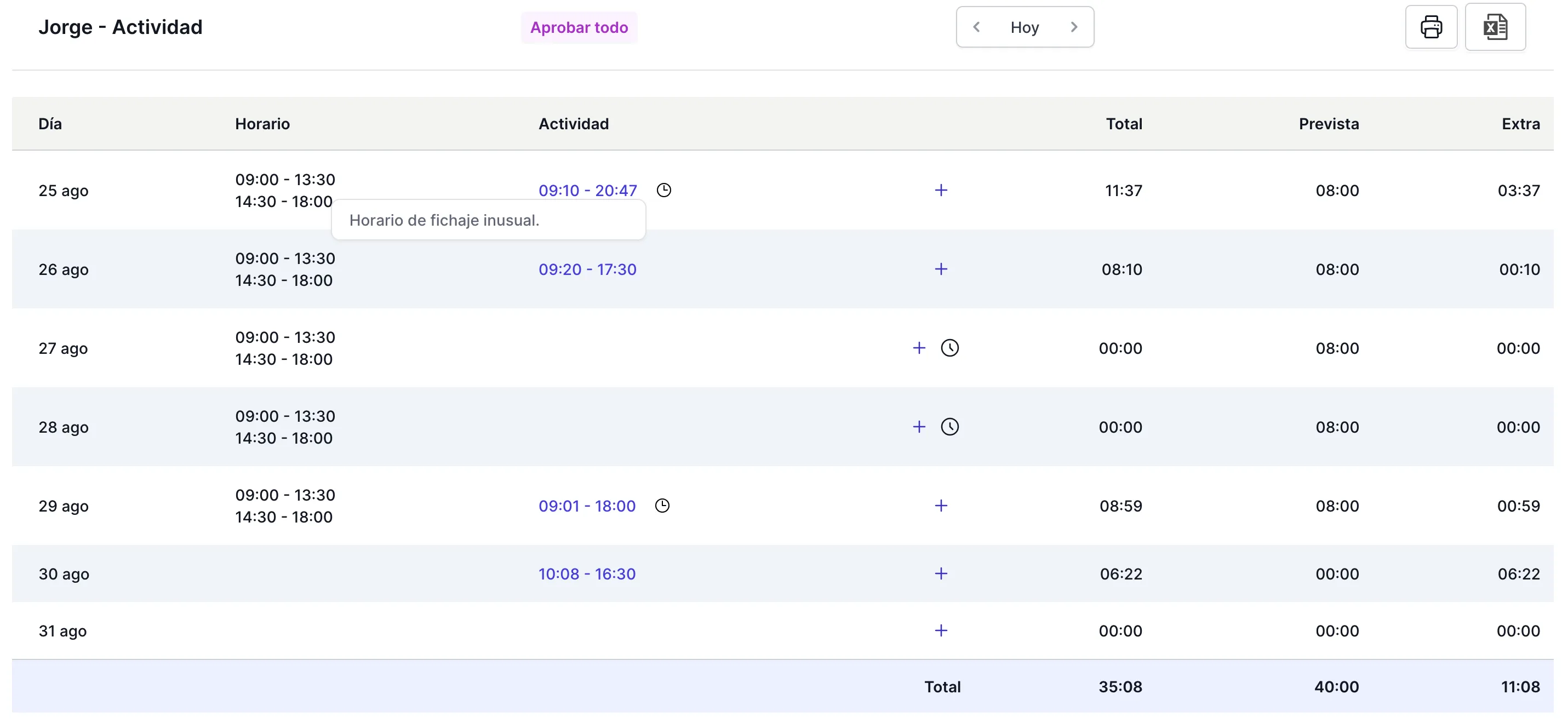Open the 10:08 - 16:30 activity entry
Screen dimensions: 1568x723
586,573
